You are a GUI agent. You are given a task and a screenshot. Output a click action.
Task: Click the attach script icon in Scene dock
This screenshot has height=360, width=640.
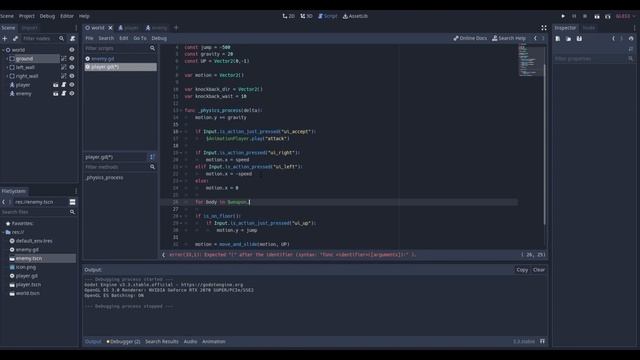click(73, 38)
